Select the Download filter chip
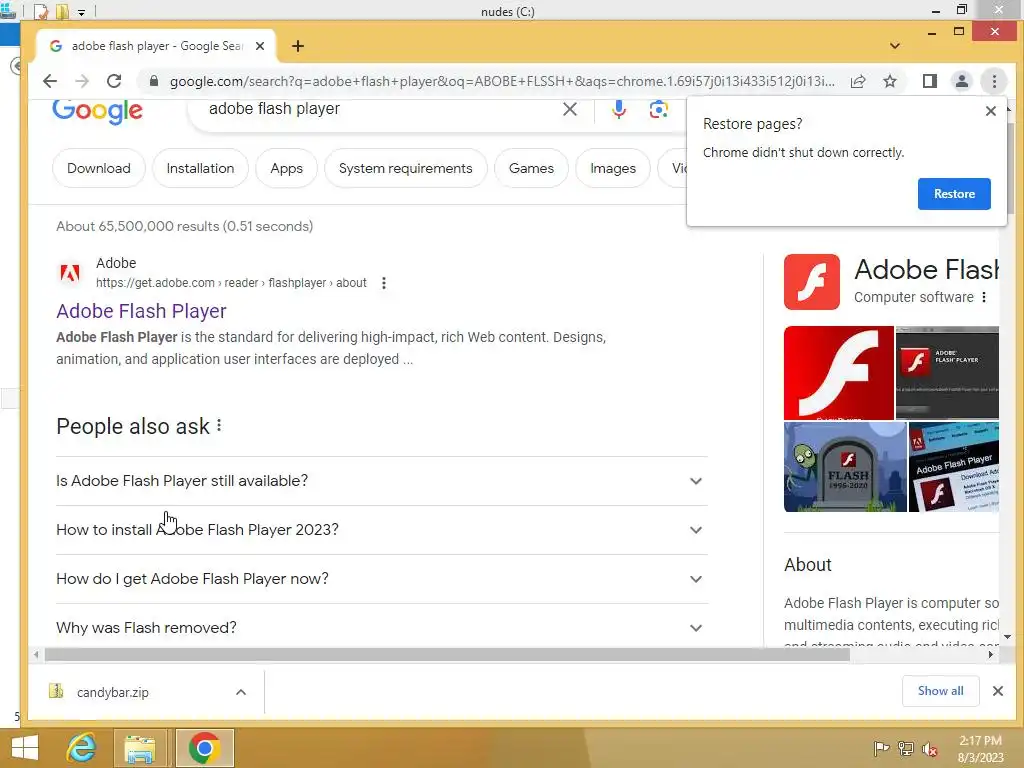 (x=99, y=168)
